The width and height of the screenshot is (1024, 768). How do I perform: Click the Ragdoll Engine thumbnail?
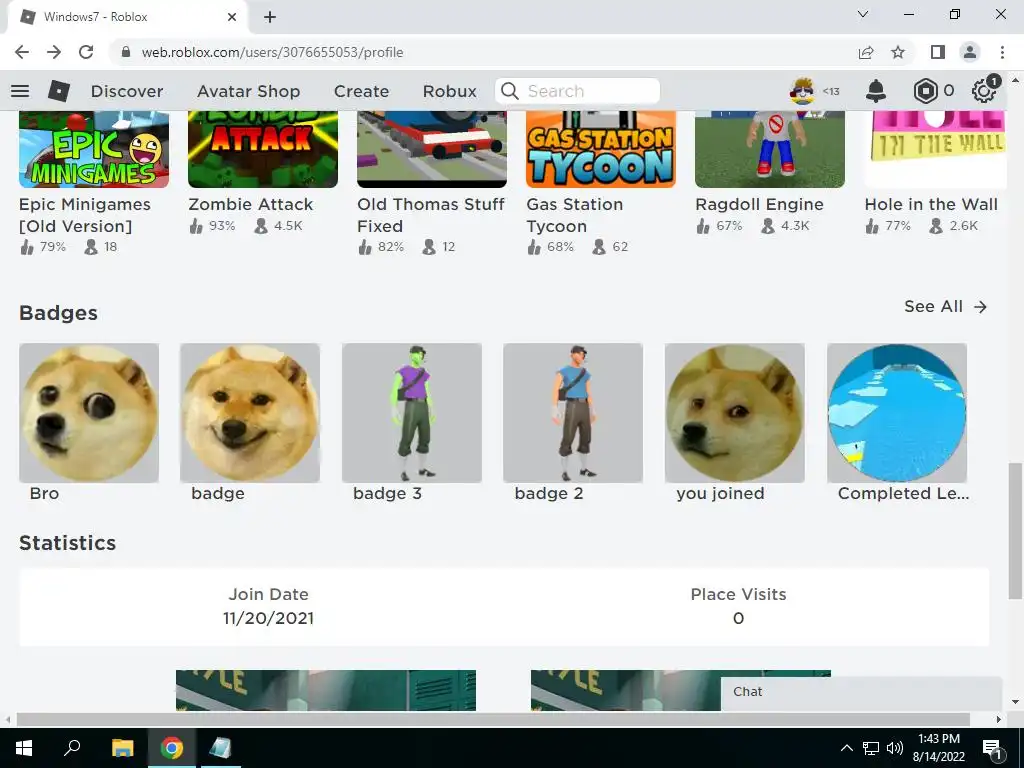(770, 150)
